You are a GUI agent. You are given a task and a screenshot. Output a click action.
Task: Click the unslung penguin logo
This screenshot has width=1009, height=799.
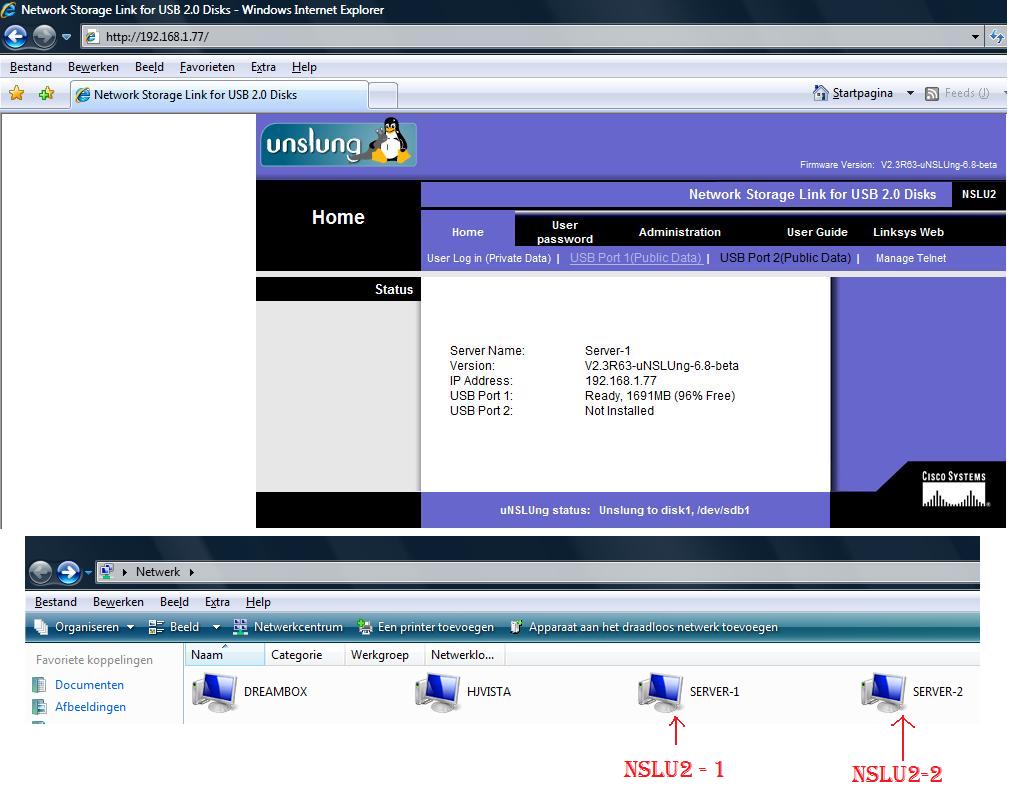338,143
